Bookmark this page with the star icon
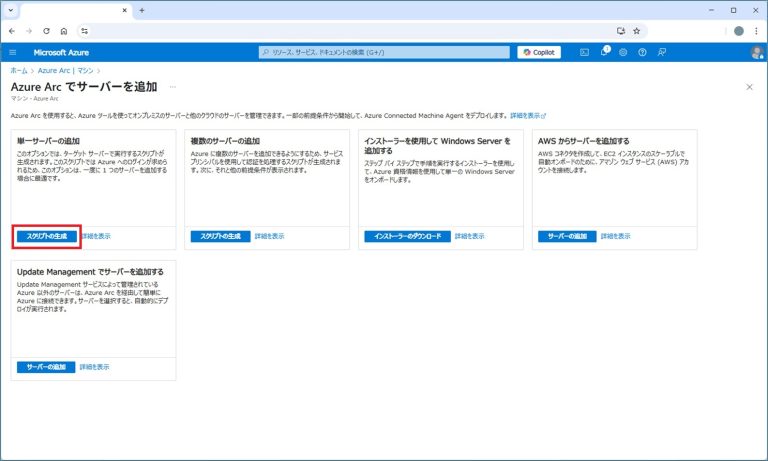This screenshot has width=768, height=461. 636,31
